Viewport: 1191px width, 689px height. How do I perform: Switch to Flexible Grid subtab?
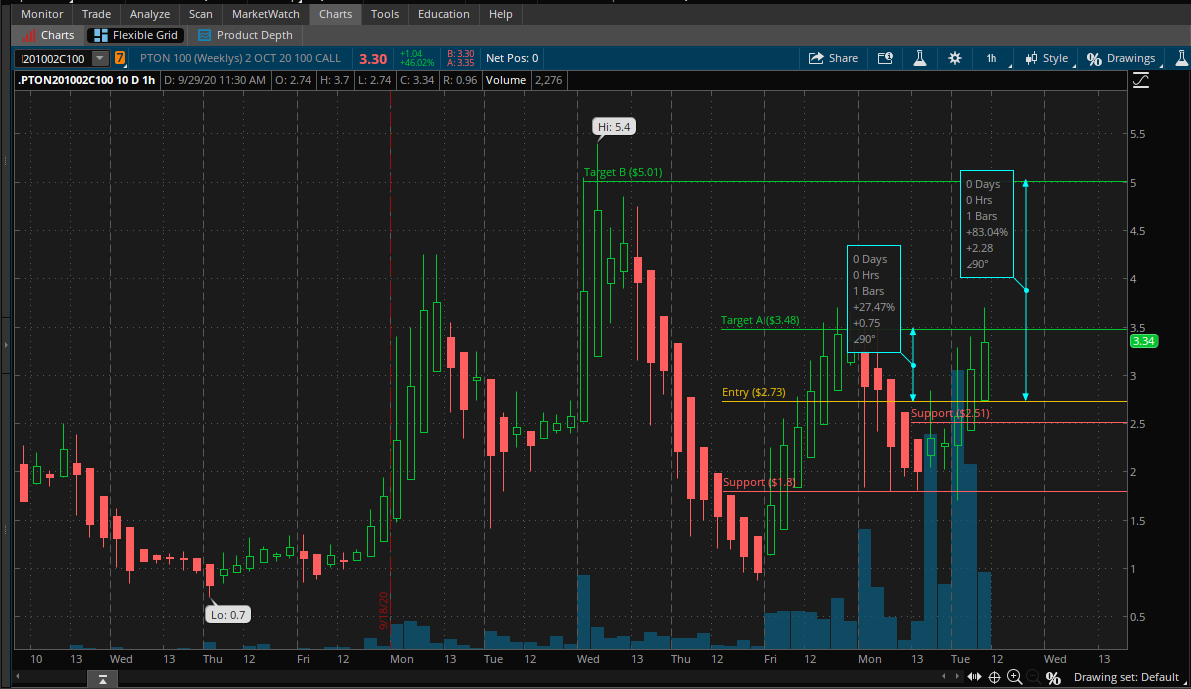click(x=136, y=35)
